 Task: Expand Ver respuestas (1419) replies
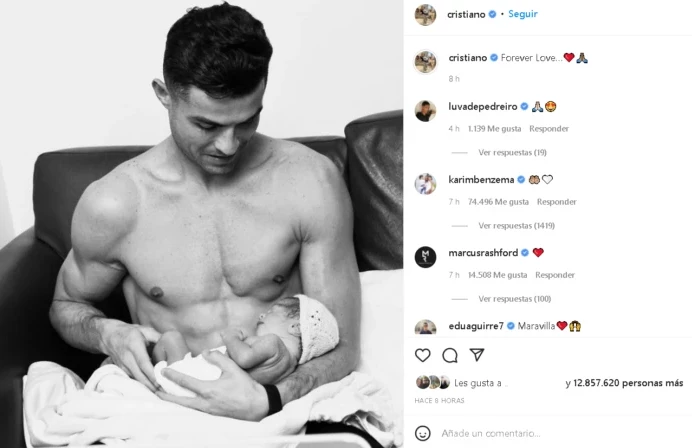(x=516, y=226)
